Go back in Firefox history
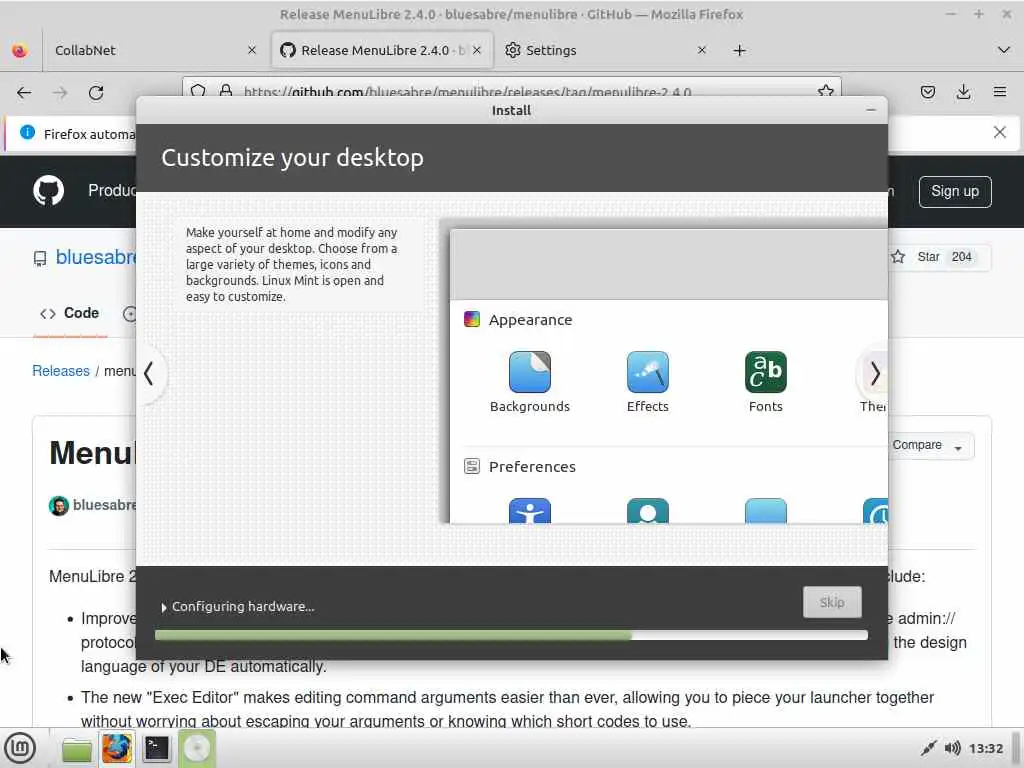Screen dimensions: 1024x768 click(x=24, y=93)
